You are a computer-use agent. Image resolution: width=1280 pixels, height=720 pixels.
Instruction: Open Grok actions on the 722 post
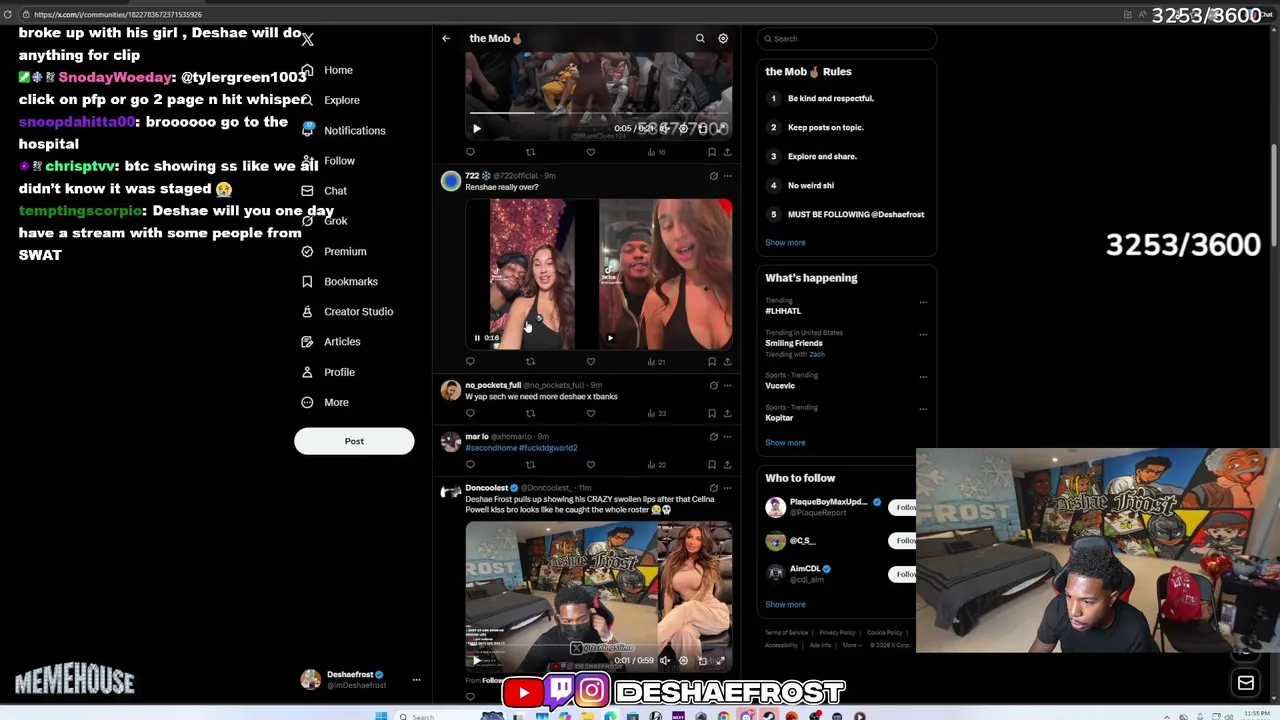(713, 176)
